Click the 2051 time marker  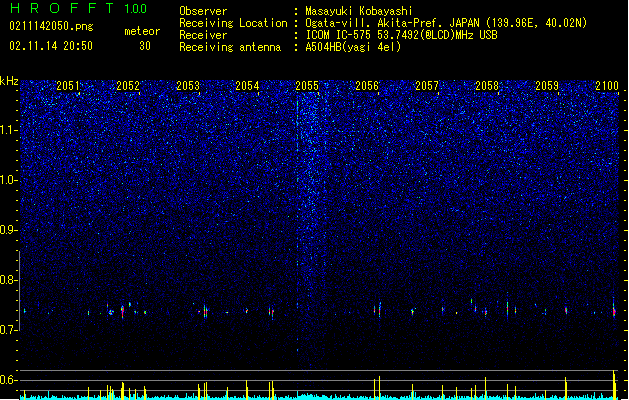68,86
